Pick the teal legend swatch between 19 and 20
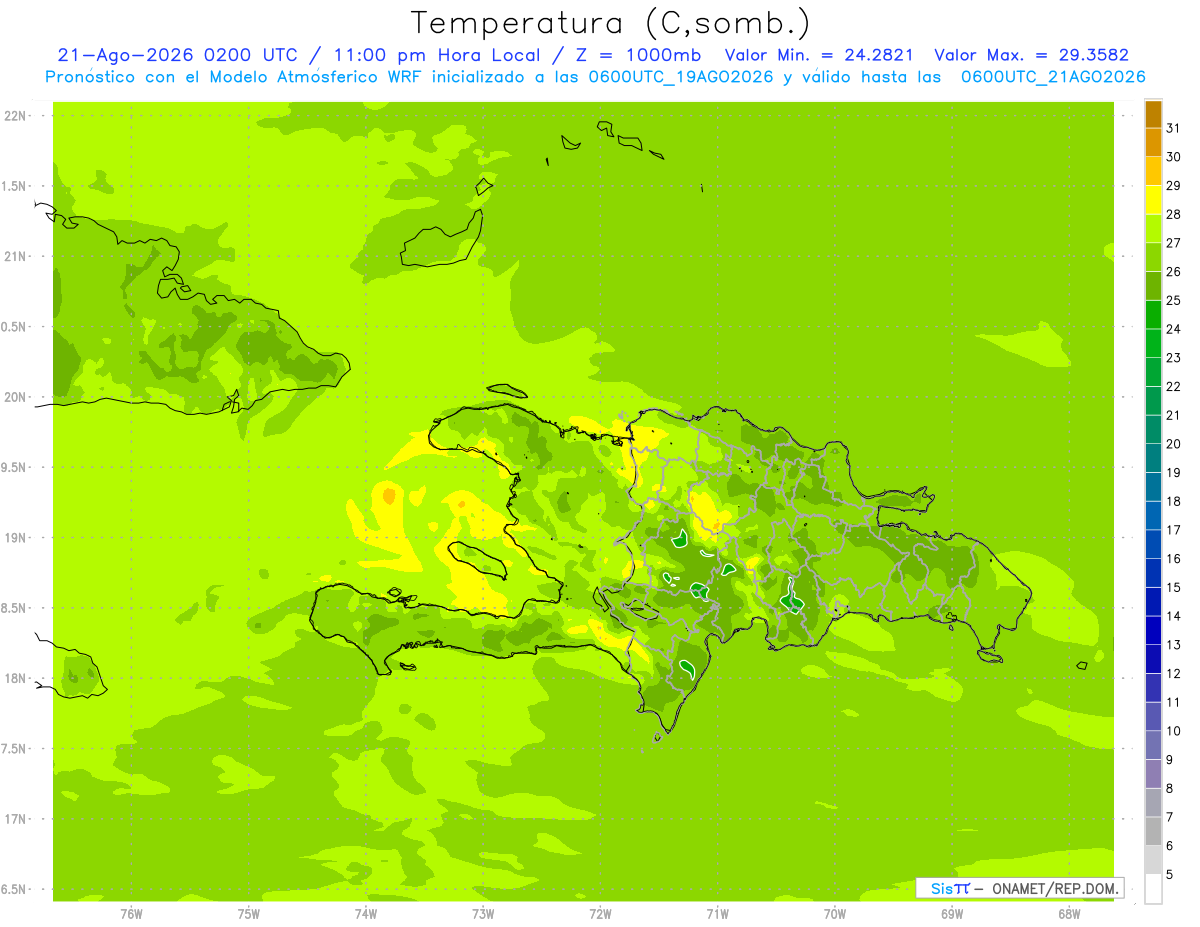The image size is (1200, 927). coord(1153,458)
